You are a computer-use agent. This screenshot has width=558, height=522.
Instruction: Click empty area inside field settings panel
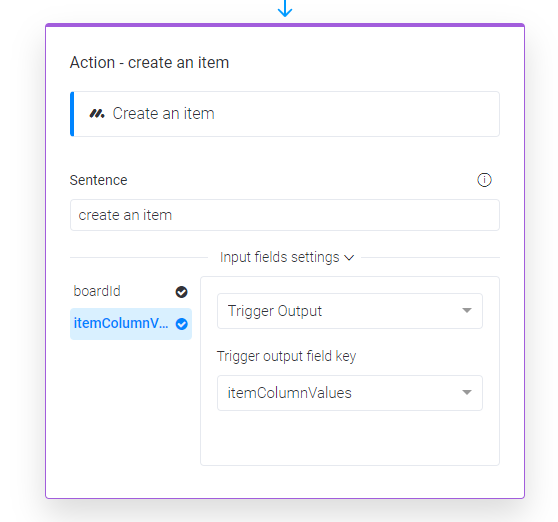tap(350, 439)
